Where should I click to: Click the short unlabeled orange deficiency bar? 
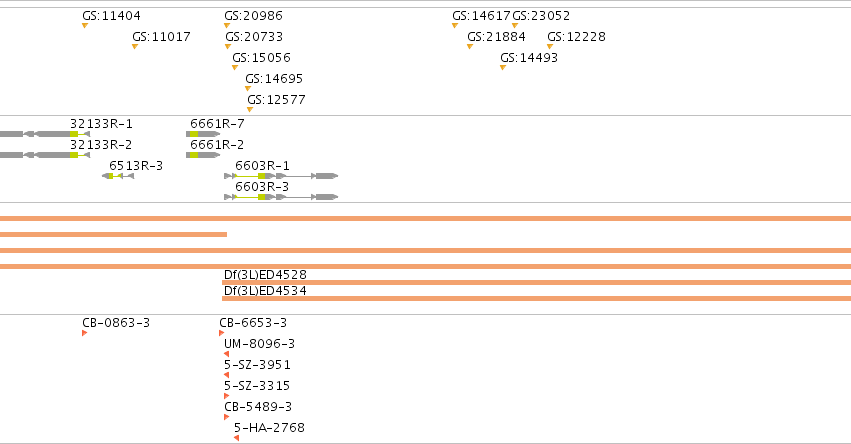113,234
